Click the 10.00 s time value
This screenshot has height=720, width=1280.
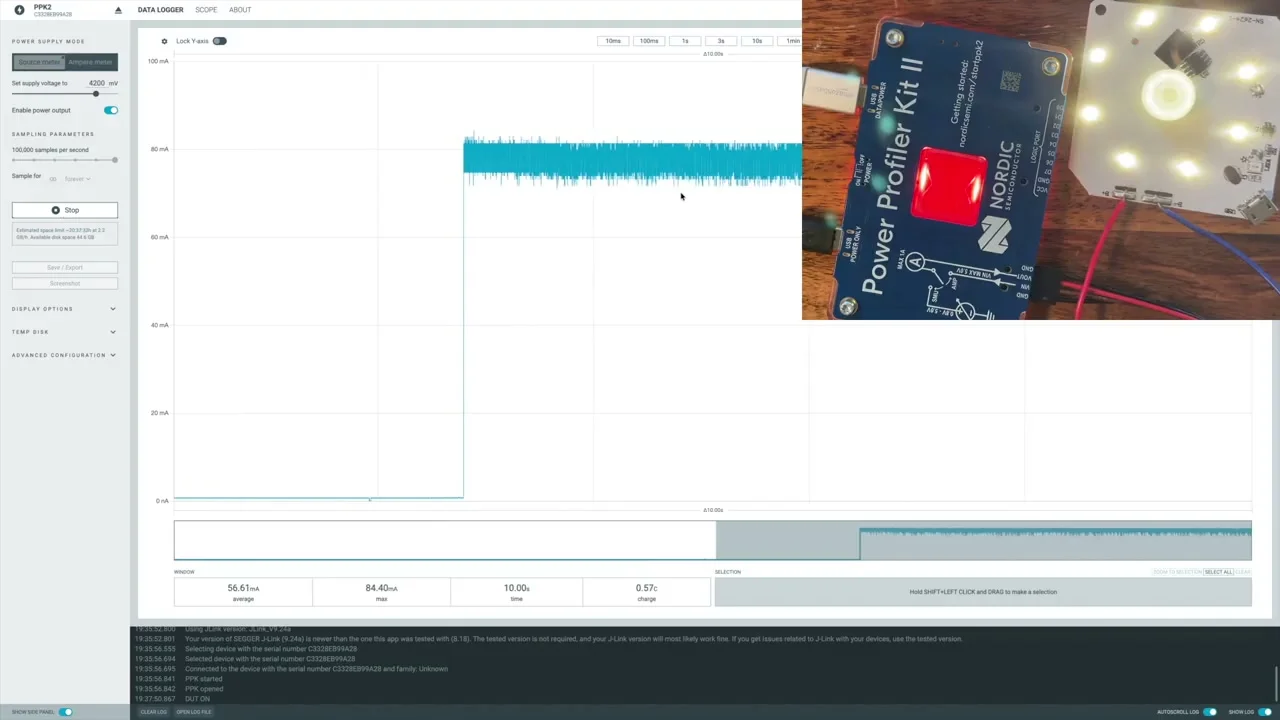pyautogui.click(x=516, y=589)
